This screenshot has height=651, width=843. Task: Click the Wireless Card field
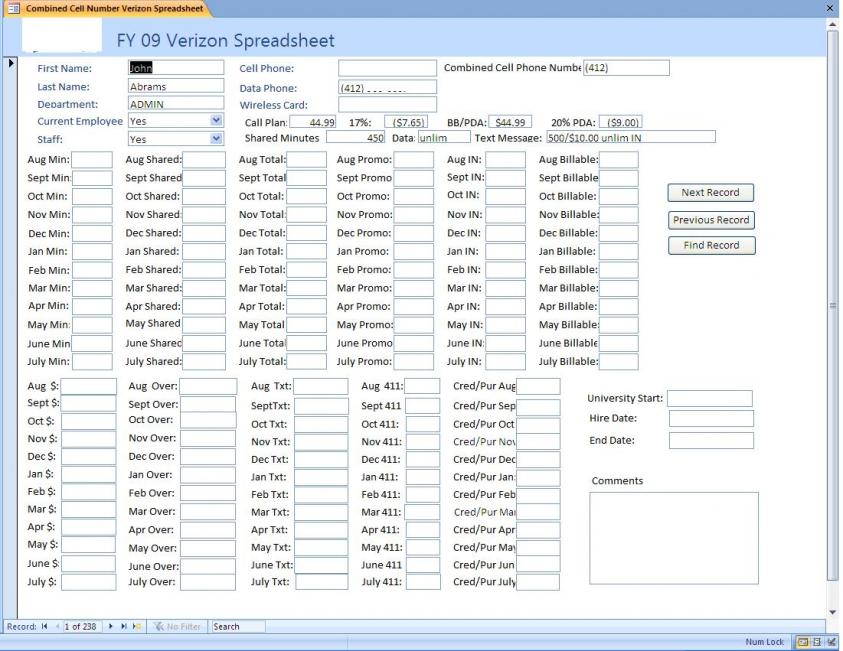[387, 104]
